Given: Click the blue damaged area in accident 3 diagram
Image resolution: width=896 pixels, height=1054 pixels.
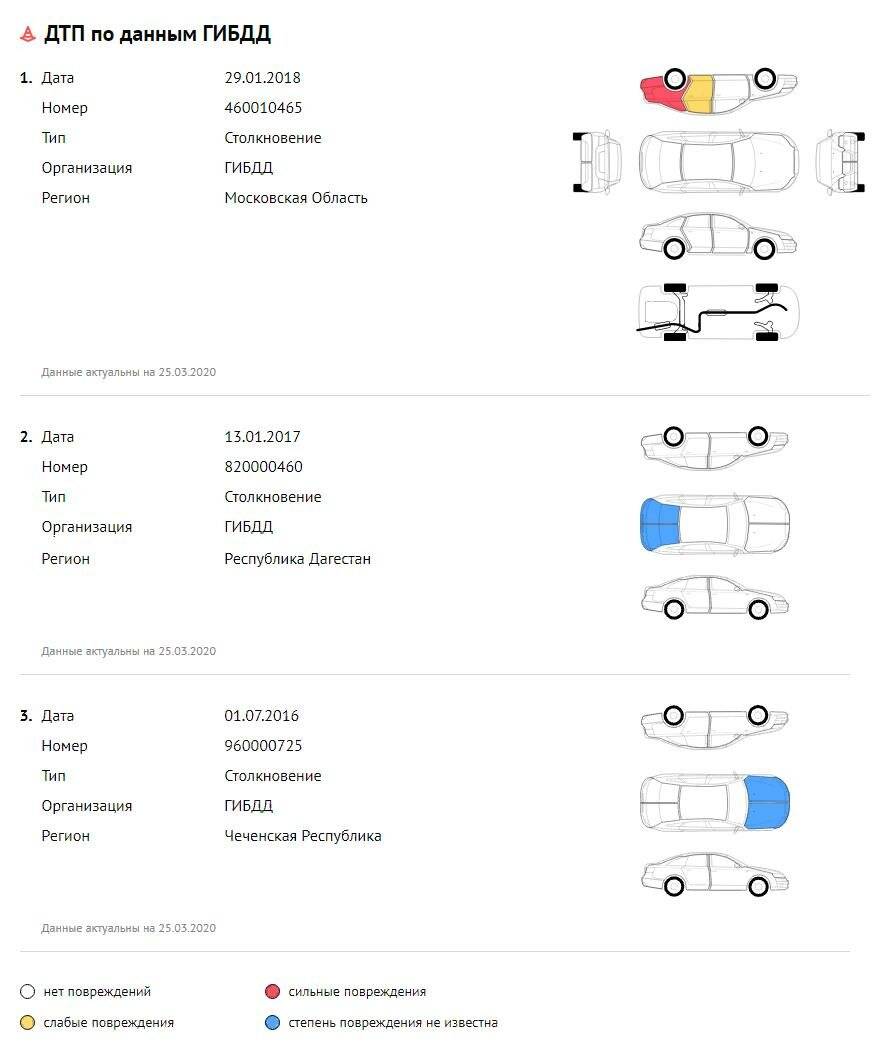Looking at the screenshot, I should 767,802.
